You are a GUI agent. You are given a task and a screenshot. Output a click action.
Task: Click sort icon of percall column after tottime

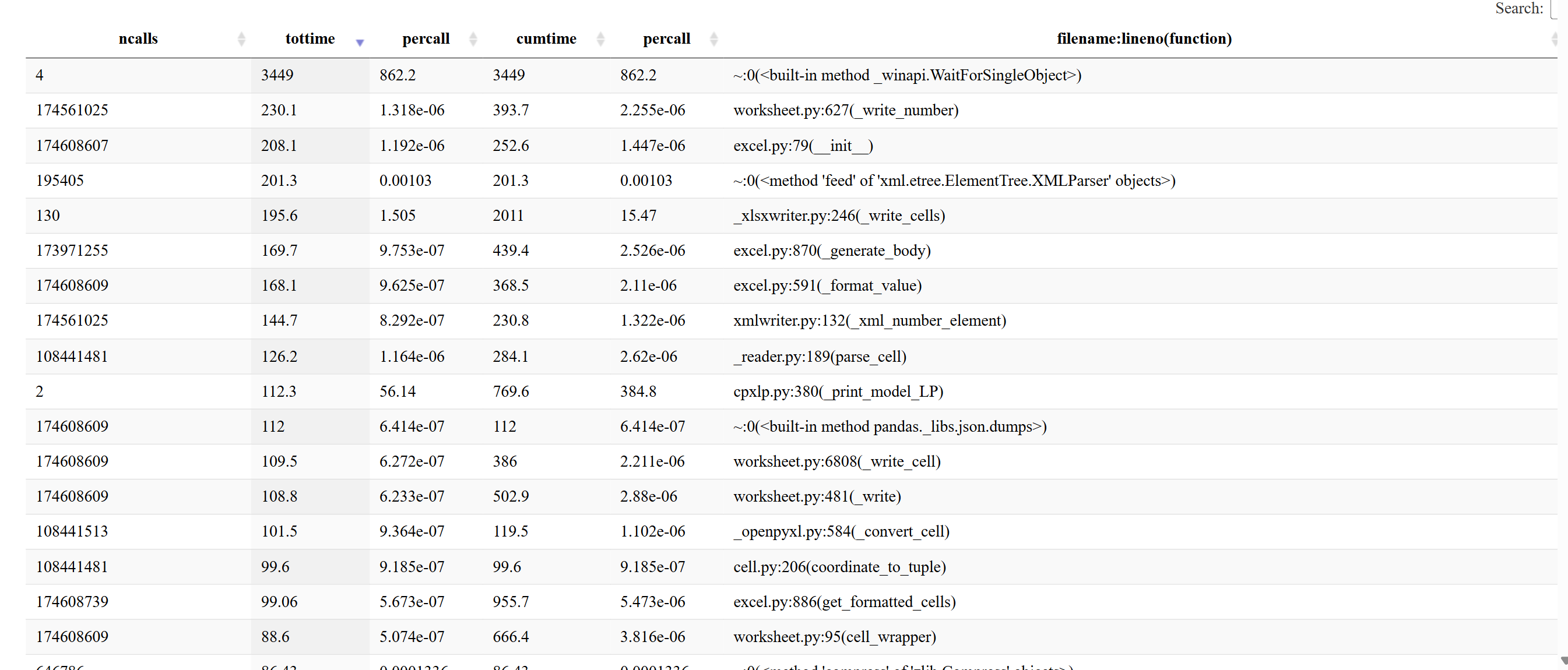coord(473,39)
